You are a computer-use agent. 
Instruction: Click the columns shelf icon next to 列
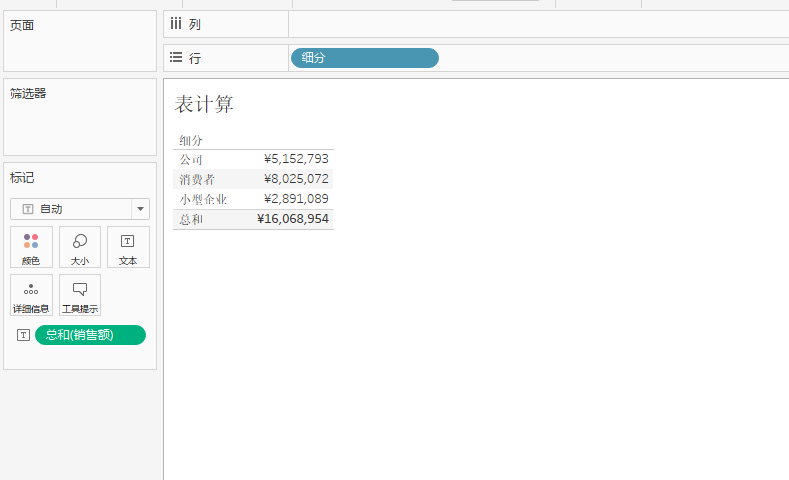(176, 23)
